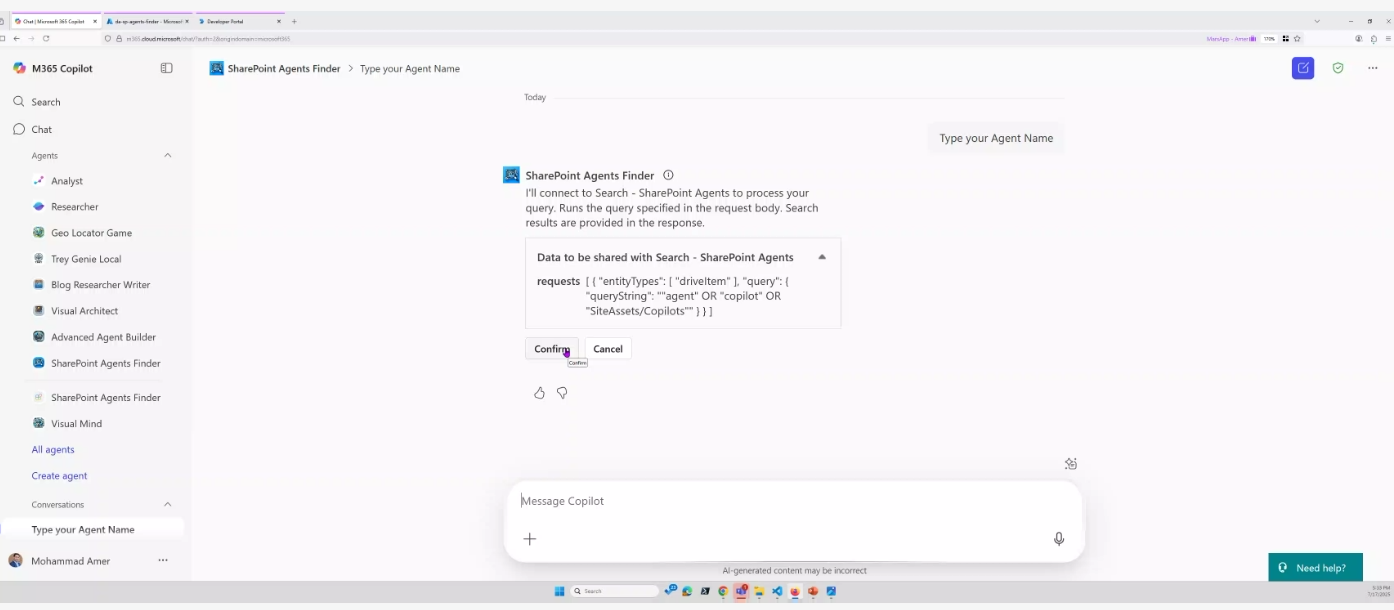Image resolution: width=1394 pixels, height=610 pixels.
Task: Click the Type your Agent Name message bubble
Action: pos(996,138)
